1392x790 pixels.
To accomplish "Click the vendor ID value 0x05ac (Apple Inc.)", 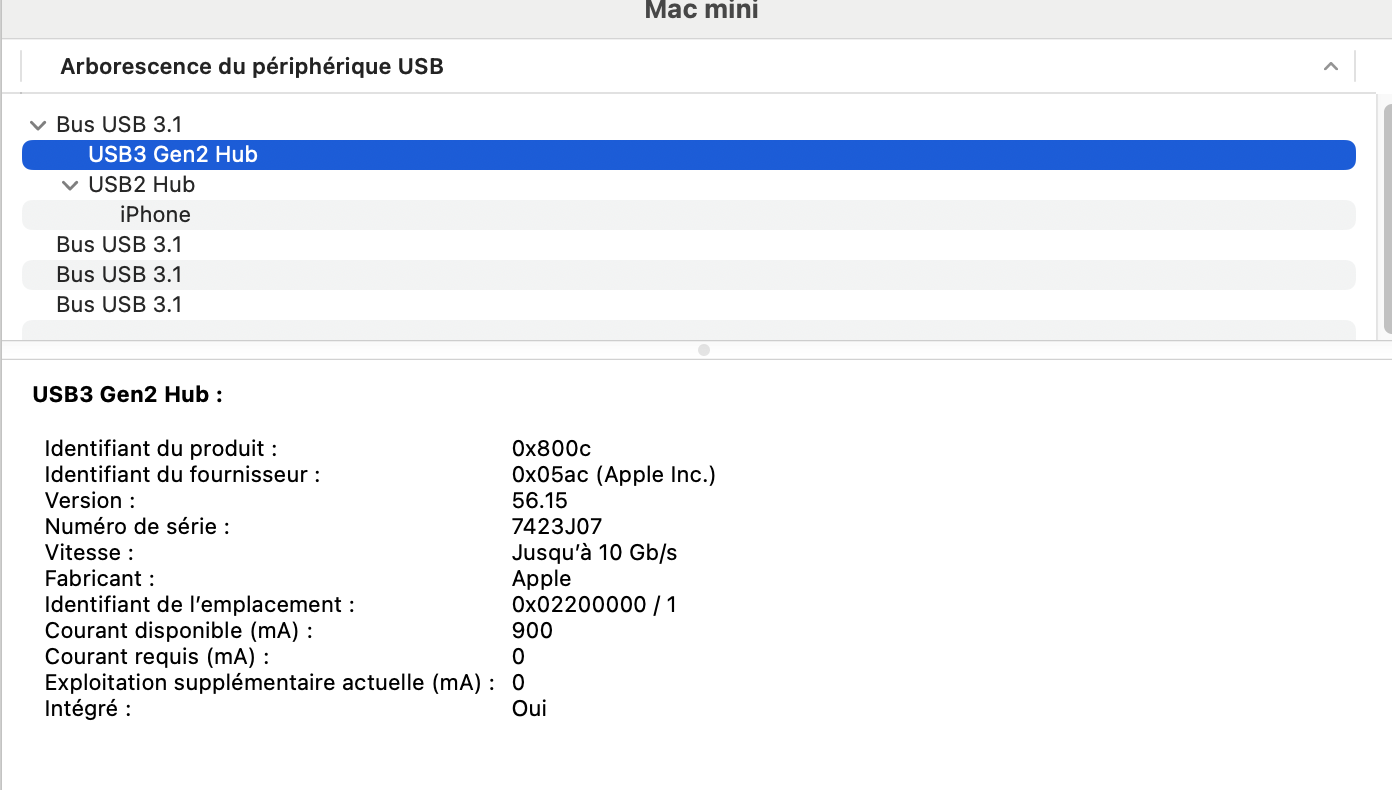I will tap(613, 475).
